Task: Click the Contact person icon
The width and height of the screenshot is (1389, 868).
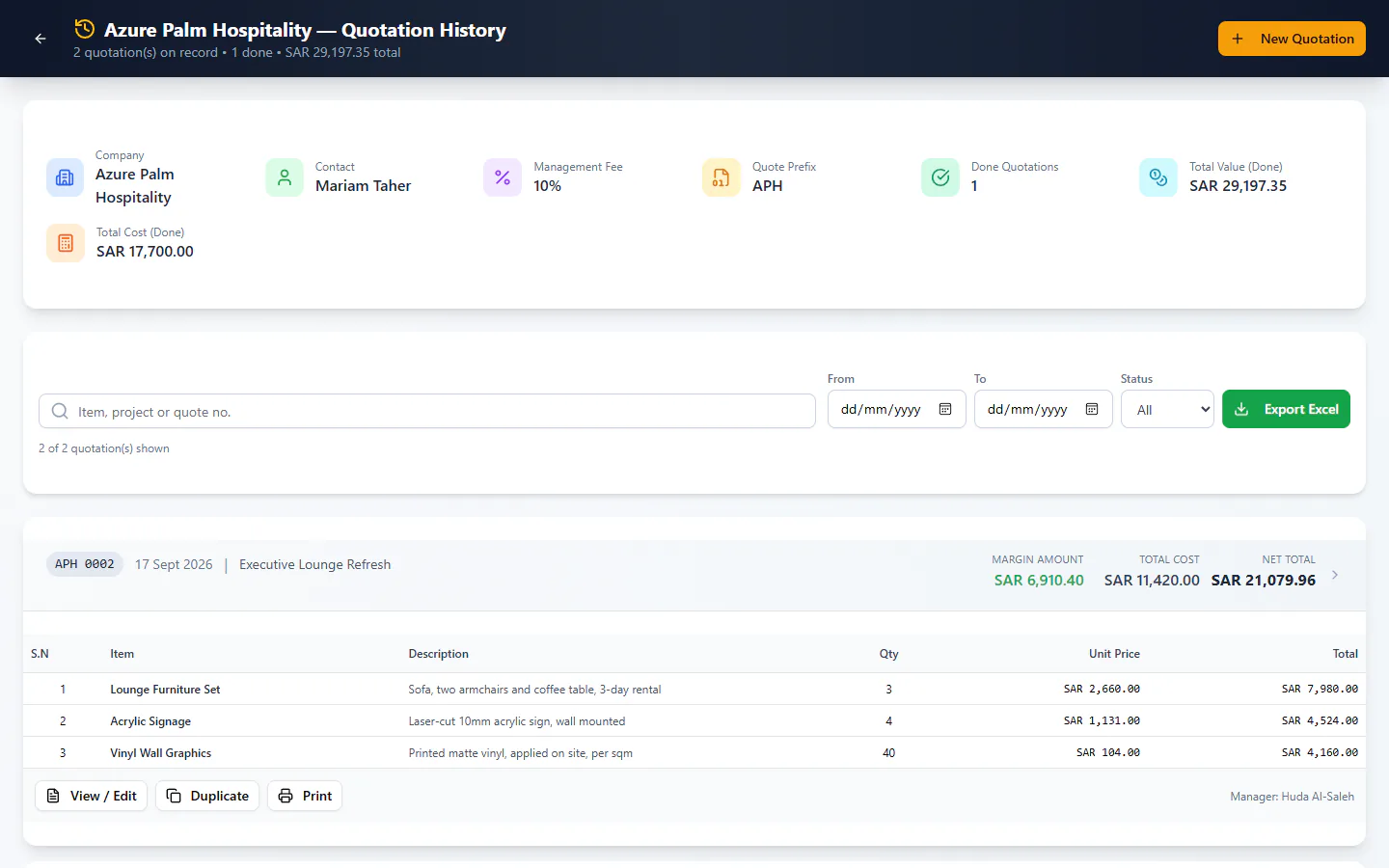Action: click(285, 177)
